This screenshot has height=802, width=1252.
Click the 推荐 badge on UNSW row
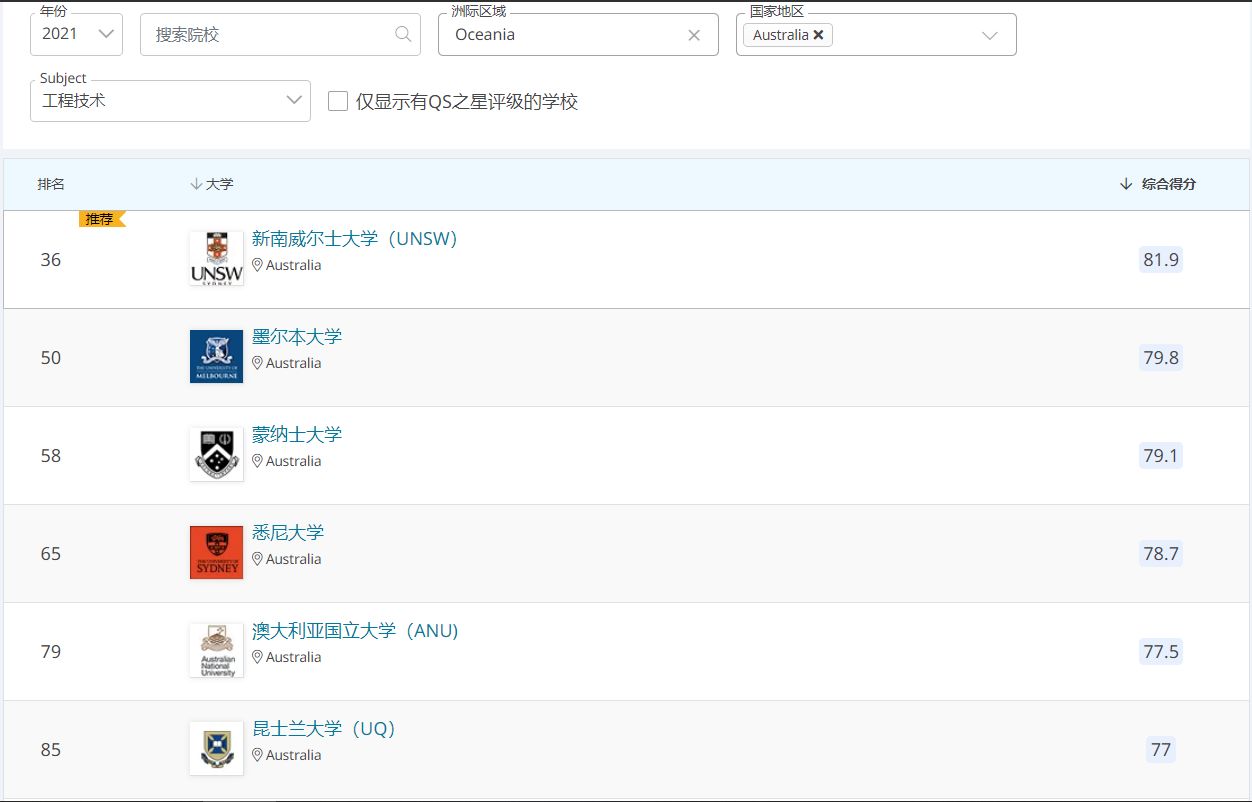(x=101, y=220)
